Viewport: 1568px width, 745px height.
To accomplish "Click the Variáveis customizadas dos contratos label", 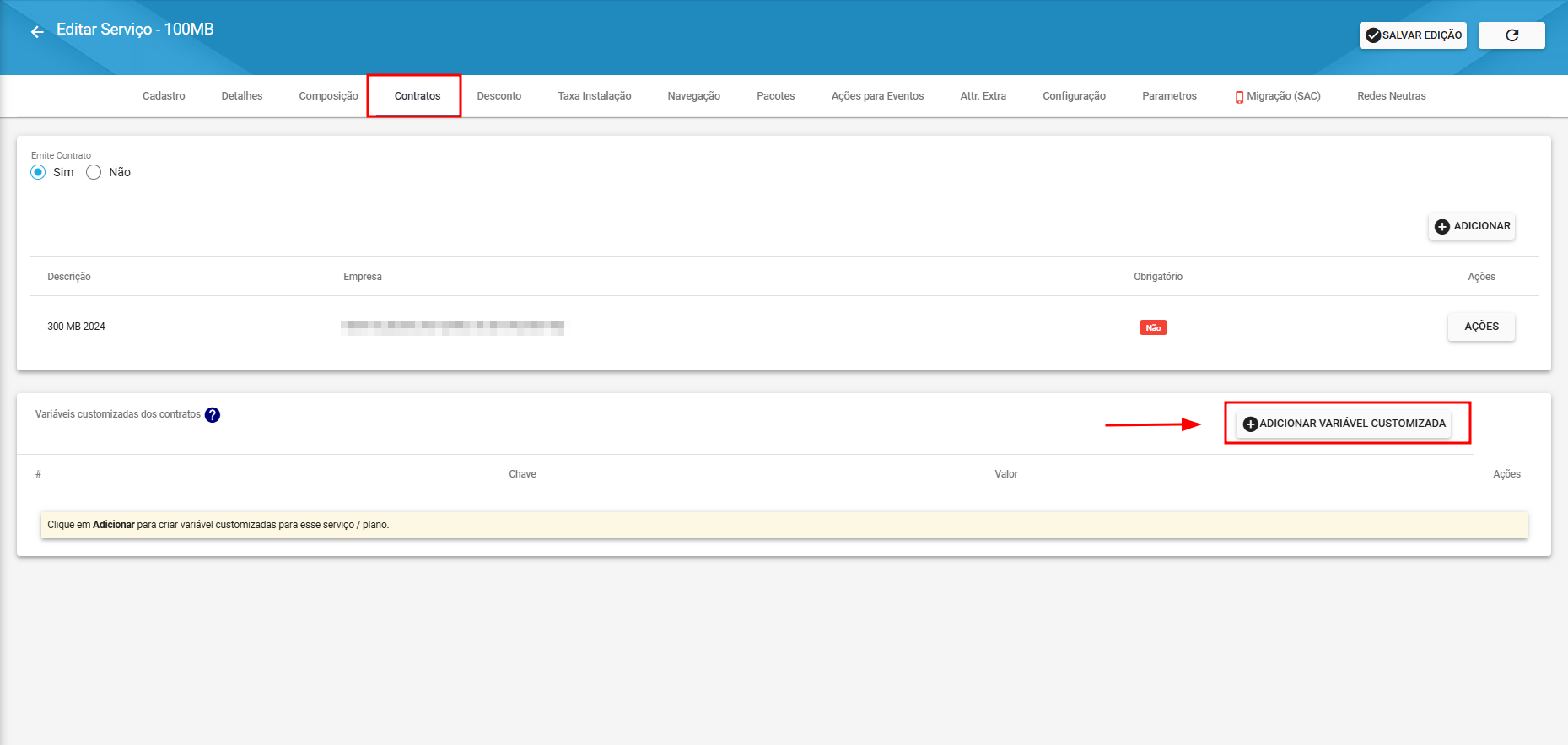I will pyautogui.click(x=118, y=414).
